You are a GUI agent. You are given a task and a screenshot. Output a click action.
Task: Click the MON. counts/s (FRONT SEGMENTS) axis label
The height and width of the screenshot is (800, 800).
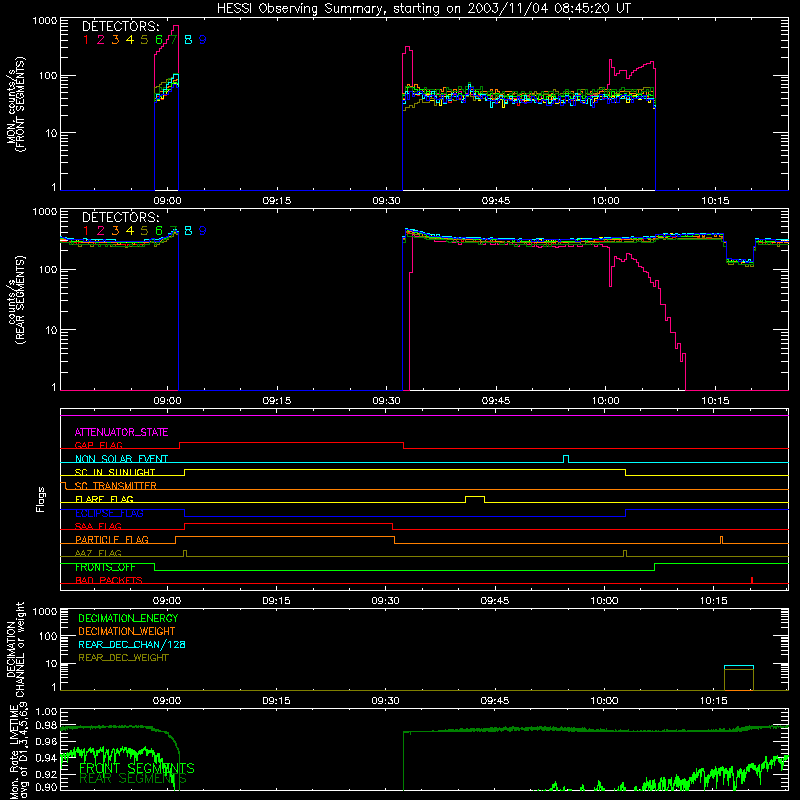15,104
